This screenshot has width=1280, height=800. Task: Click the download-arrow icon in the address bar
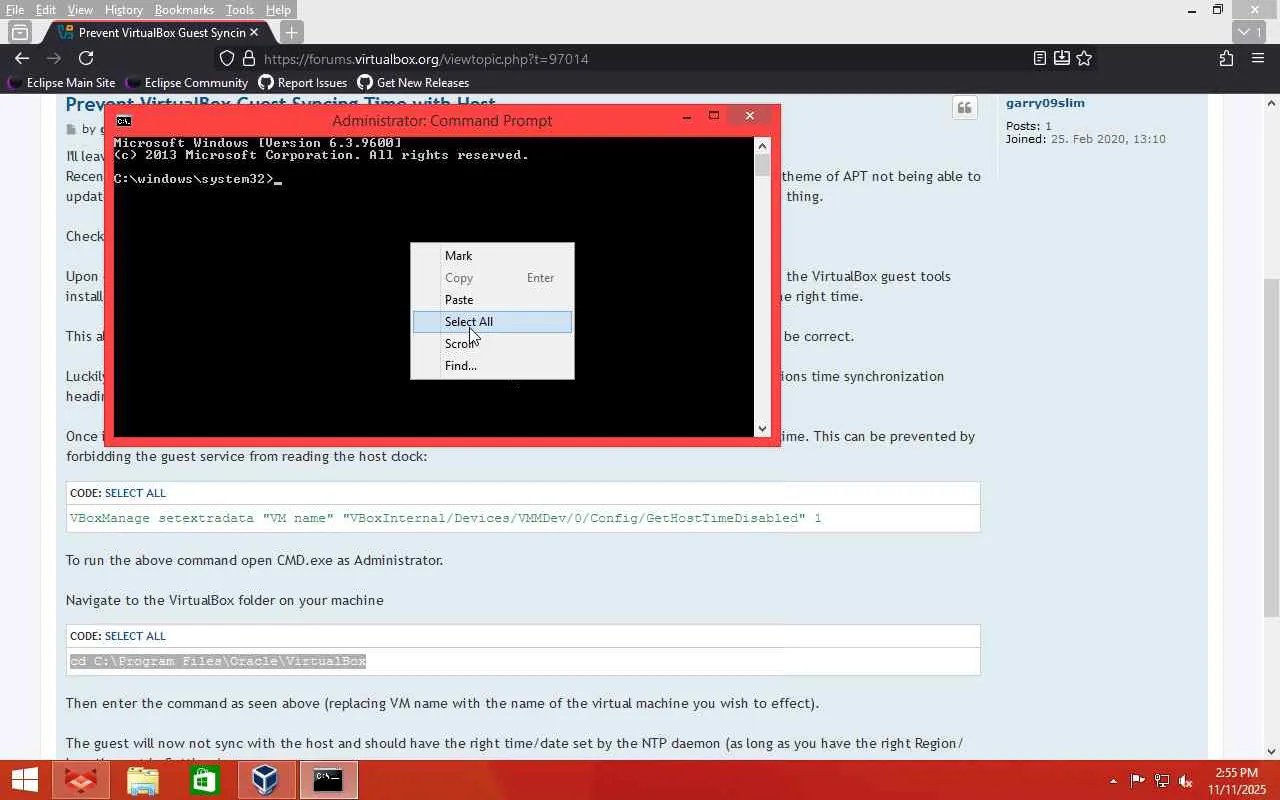[x=1062, y=58]
